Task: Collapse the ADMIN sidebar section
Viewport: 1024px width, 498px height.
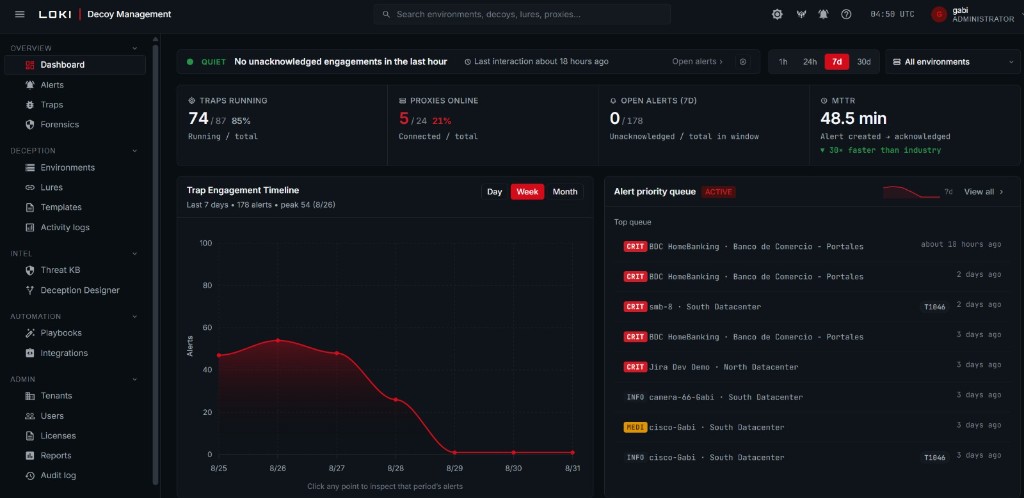Action: (135, 379)
